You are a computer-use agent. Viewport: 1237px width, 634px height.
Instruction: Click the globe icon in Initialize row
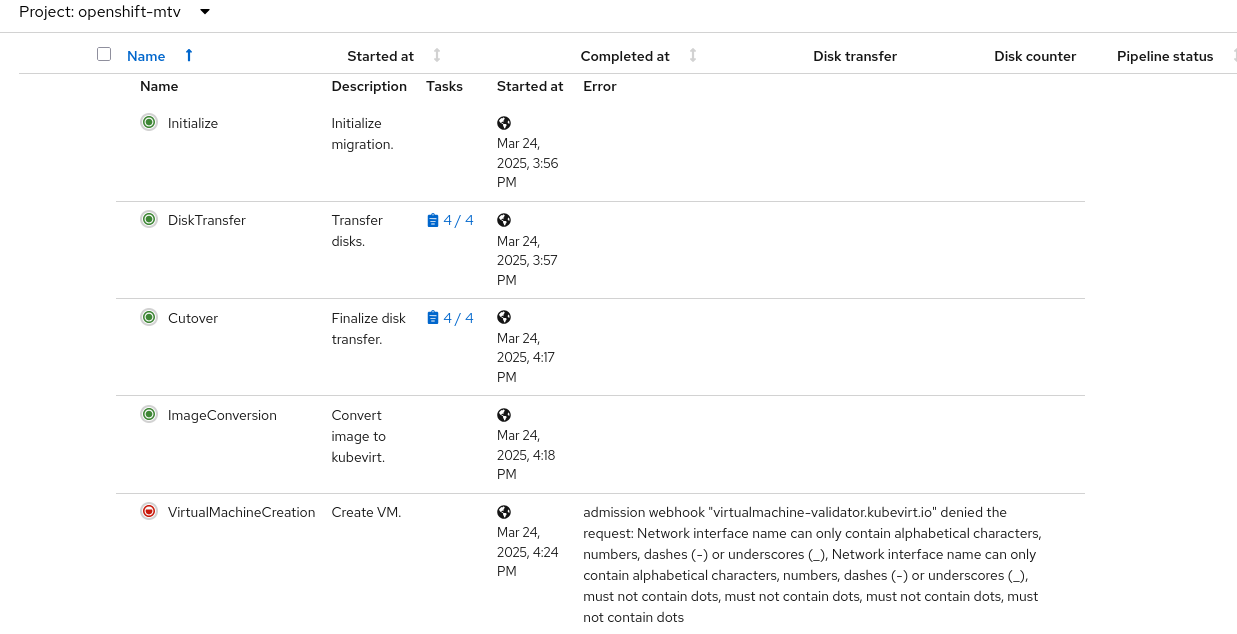(504, 123)
